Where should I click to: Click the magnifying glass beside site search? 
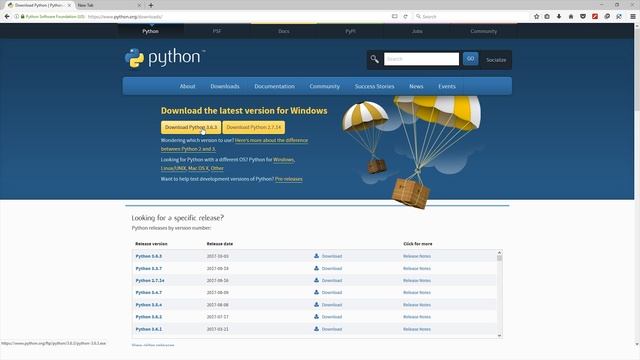point(374,59)
